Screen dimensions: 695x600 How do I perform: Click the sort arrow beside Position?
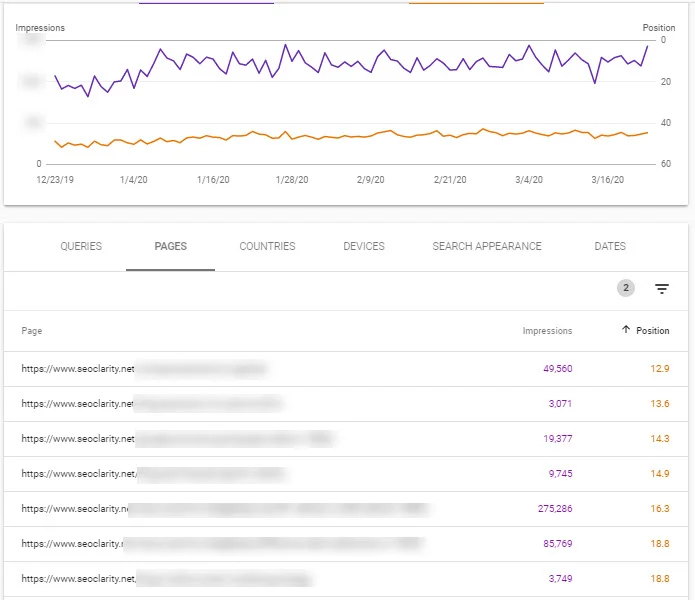(x=625, y=329)
